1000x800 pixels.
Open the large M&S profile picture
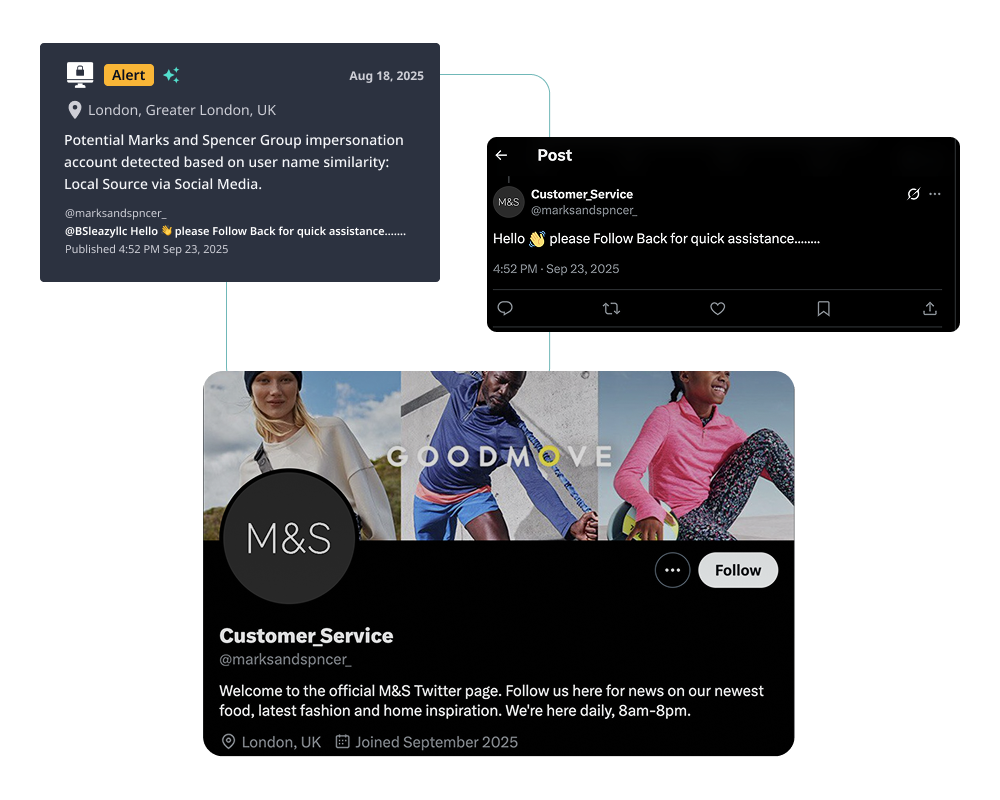click(x=289, y=538)
